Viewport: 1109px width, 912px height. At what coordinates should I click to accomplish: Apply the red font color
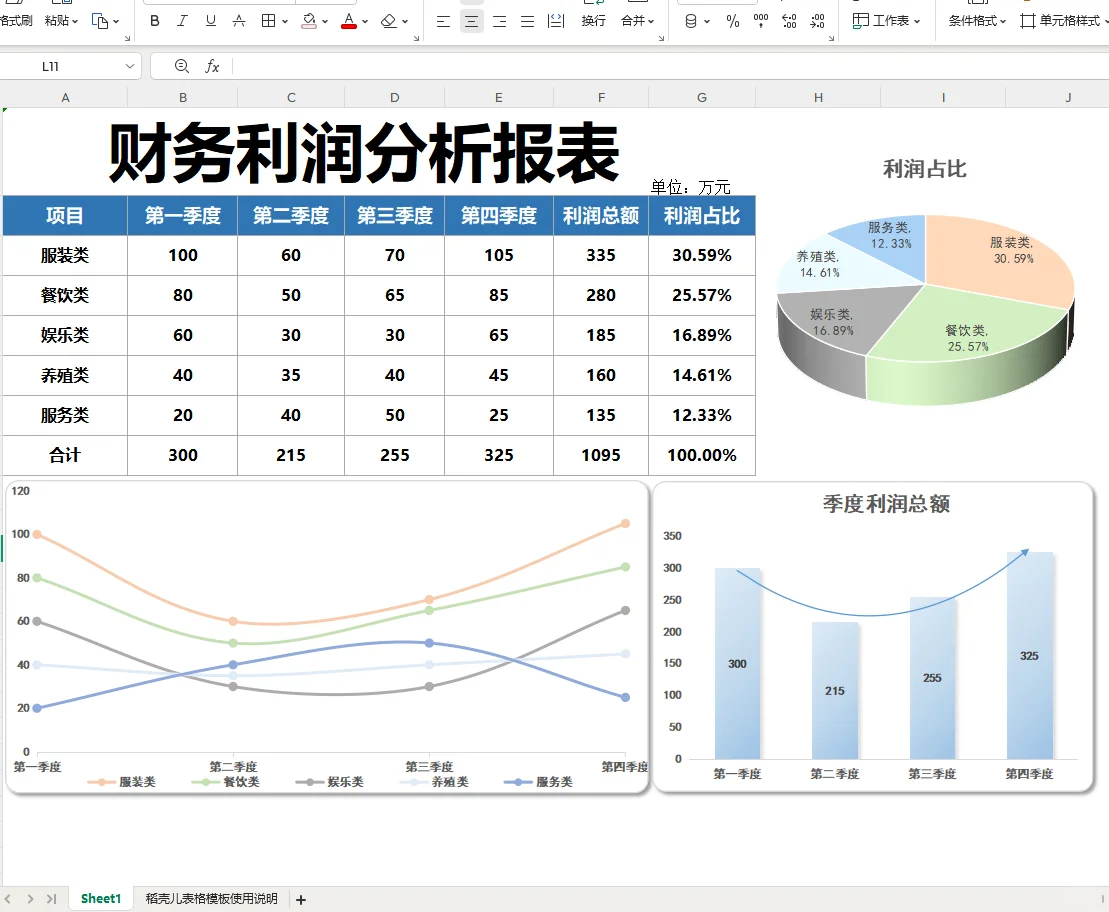[349, 21]
